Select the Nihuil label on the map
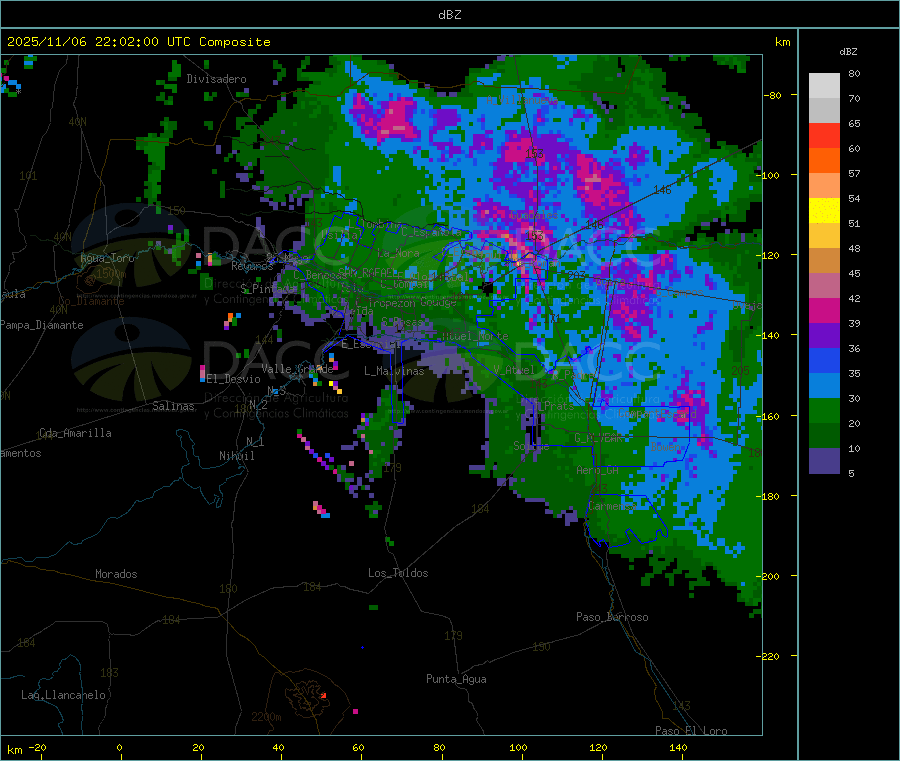Image resolution: width=900 pixels, height=761 pixels. pos(236,456)
